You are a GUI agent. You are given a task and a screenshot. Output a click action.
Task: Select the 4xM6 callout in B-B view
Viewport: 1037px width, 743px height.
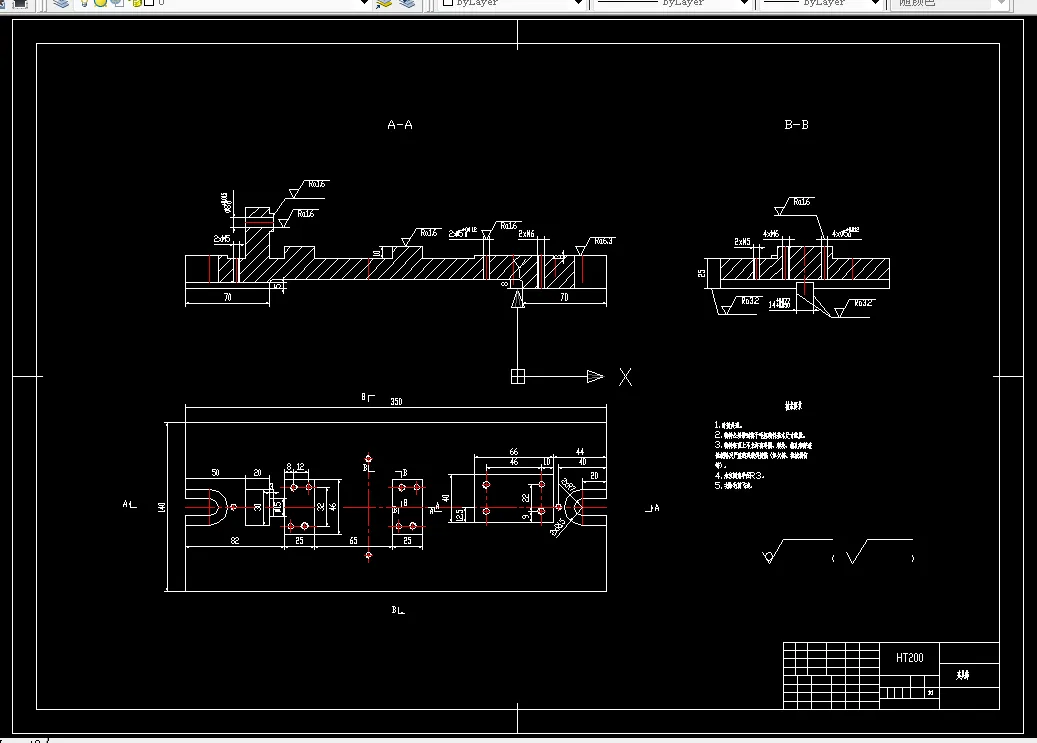pyautogui.click(x=770, y=234)
